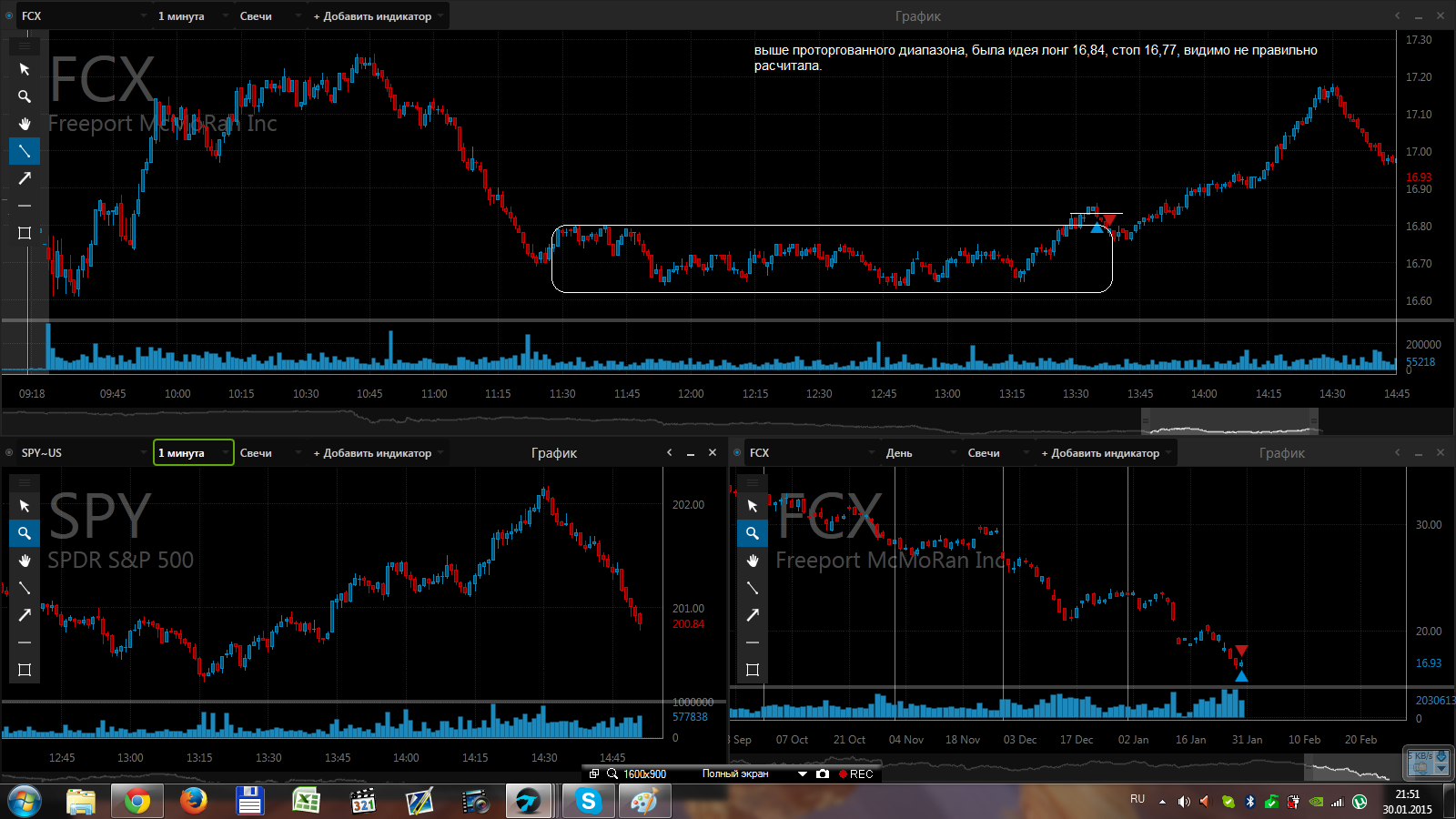1456x819 pixels.
Task: Select the trend line tool in top FCX chart
Action: 25,151
